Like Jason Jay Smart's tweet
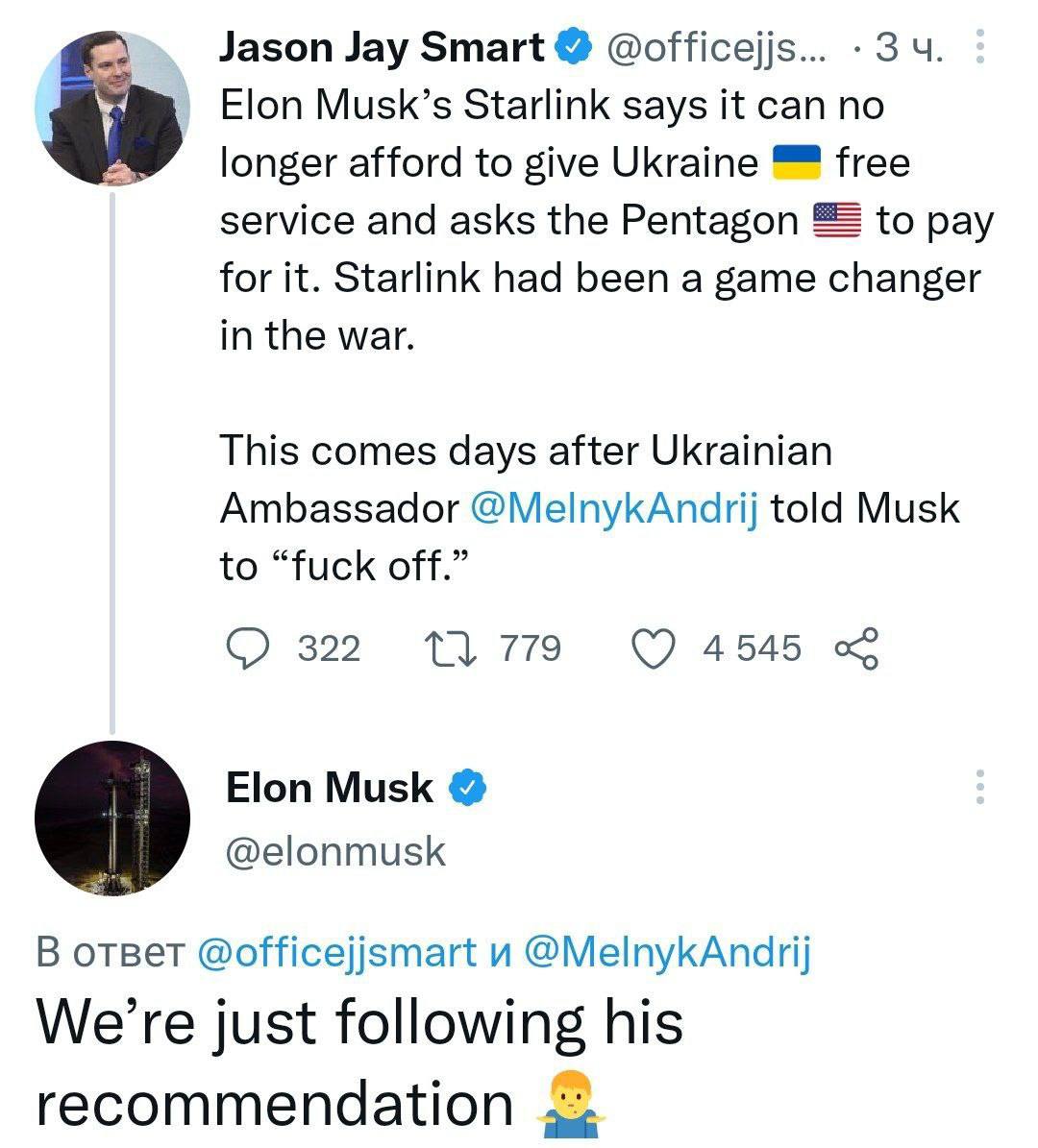 pos(654,648)
